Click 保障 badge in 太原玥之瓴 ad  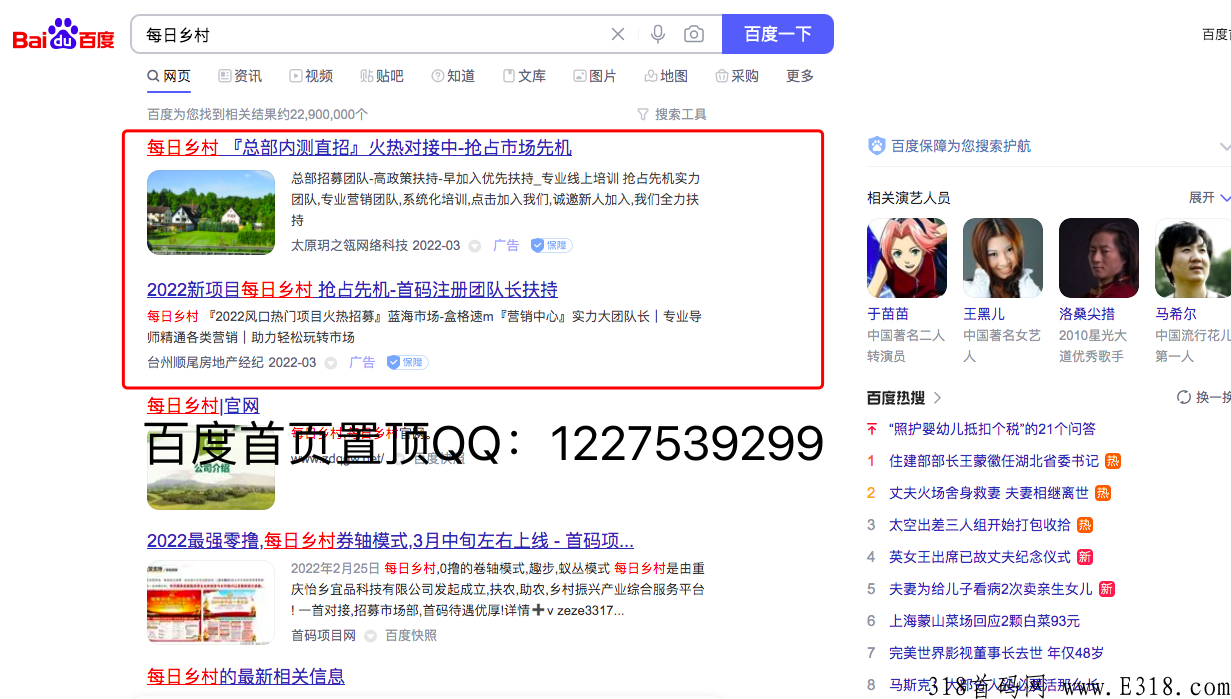tap(551, 245)
